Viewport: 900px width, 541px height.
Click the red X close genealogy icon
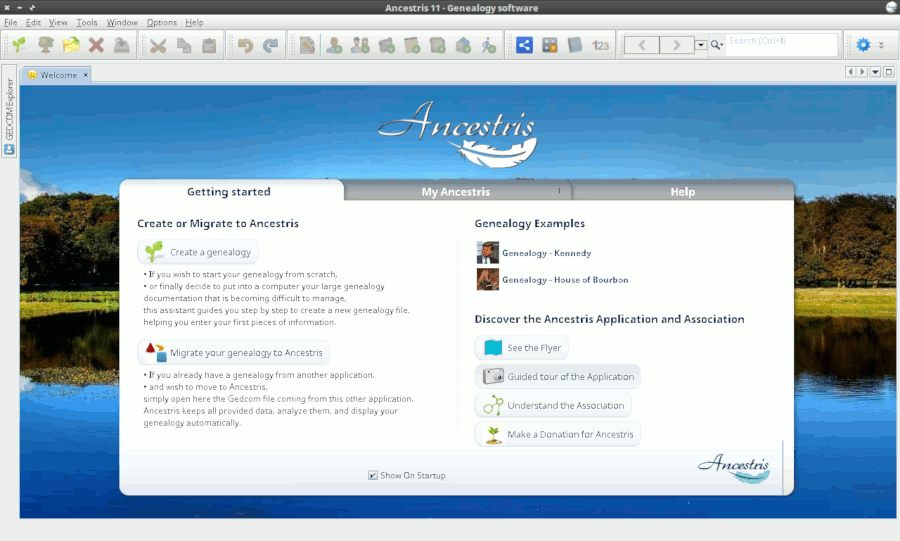[x=96, y=45]
